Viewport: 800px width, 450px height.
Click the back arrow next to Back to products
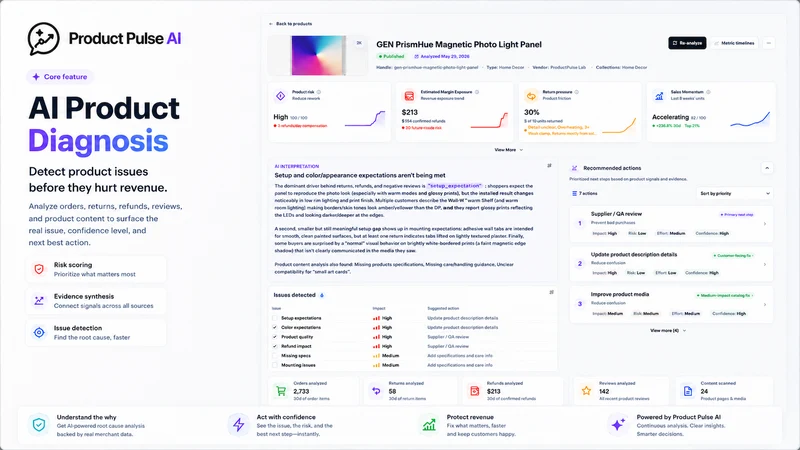(271, 24)
